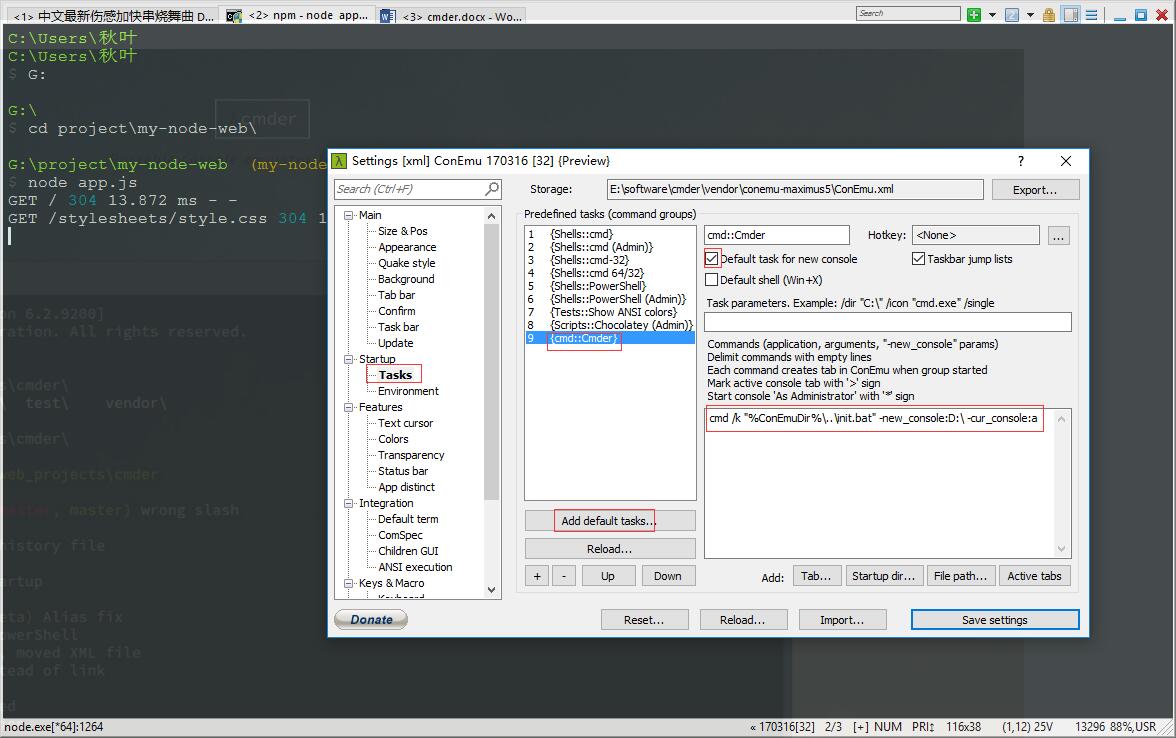1176x738 pixels.
Task: Select task {cmd::Cmder} in list
Action: pyautogui.click(x=610, y=338)
